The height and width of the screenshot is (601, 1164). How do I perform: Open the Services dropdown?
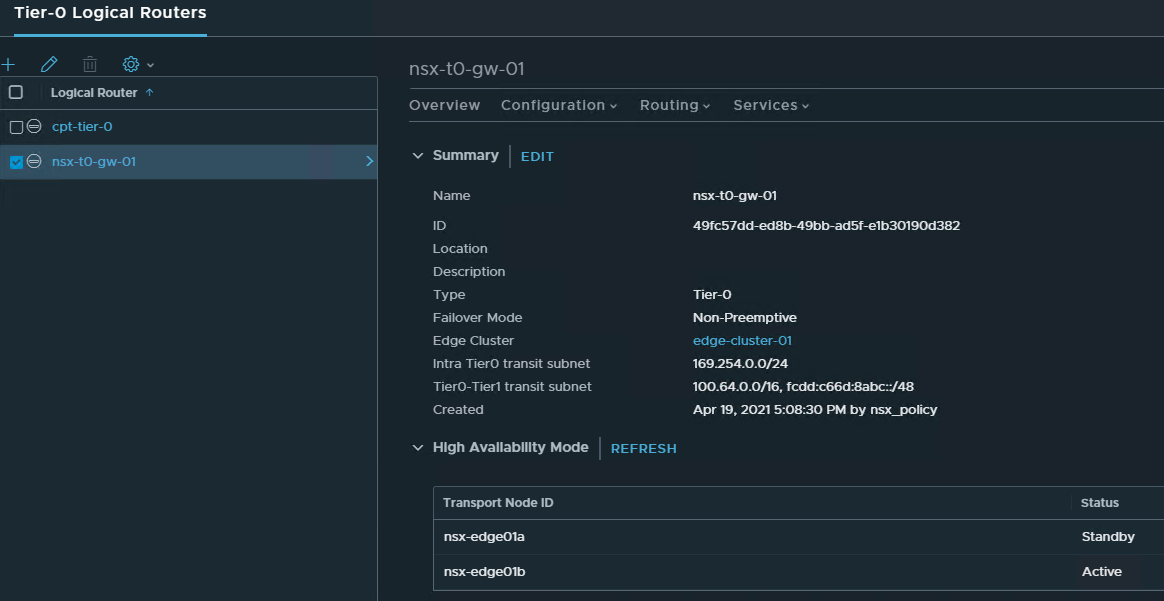tap(769, 105)
